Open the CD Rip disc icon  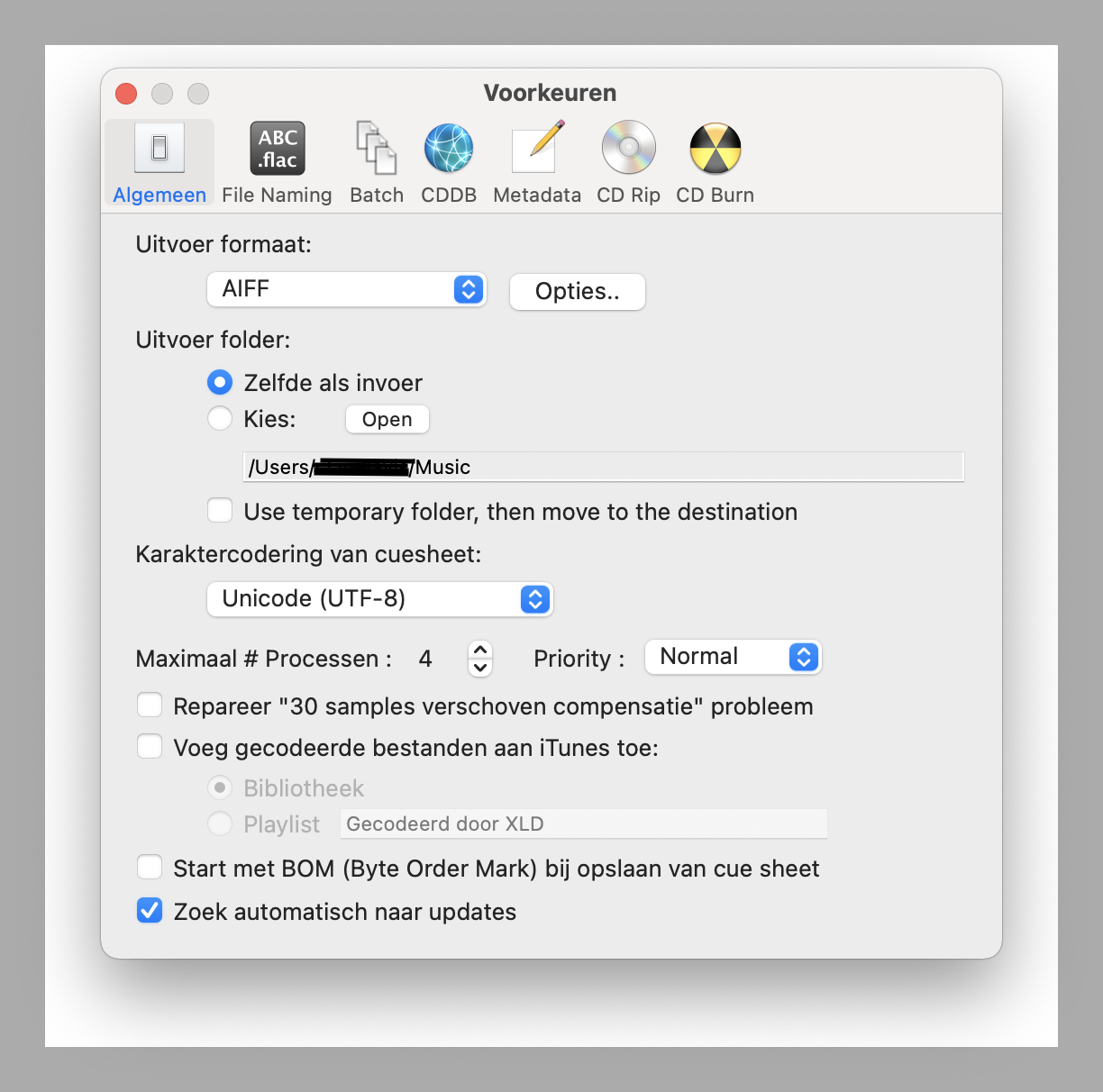[628, 149]
